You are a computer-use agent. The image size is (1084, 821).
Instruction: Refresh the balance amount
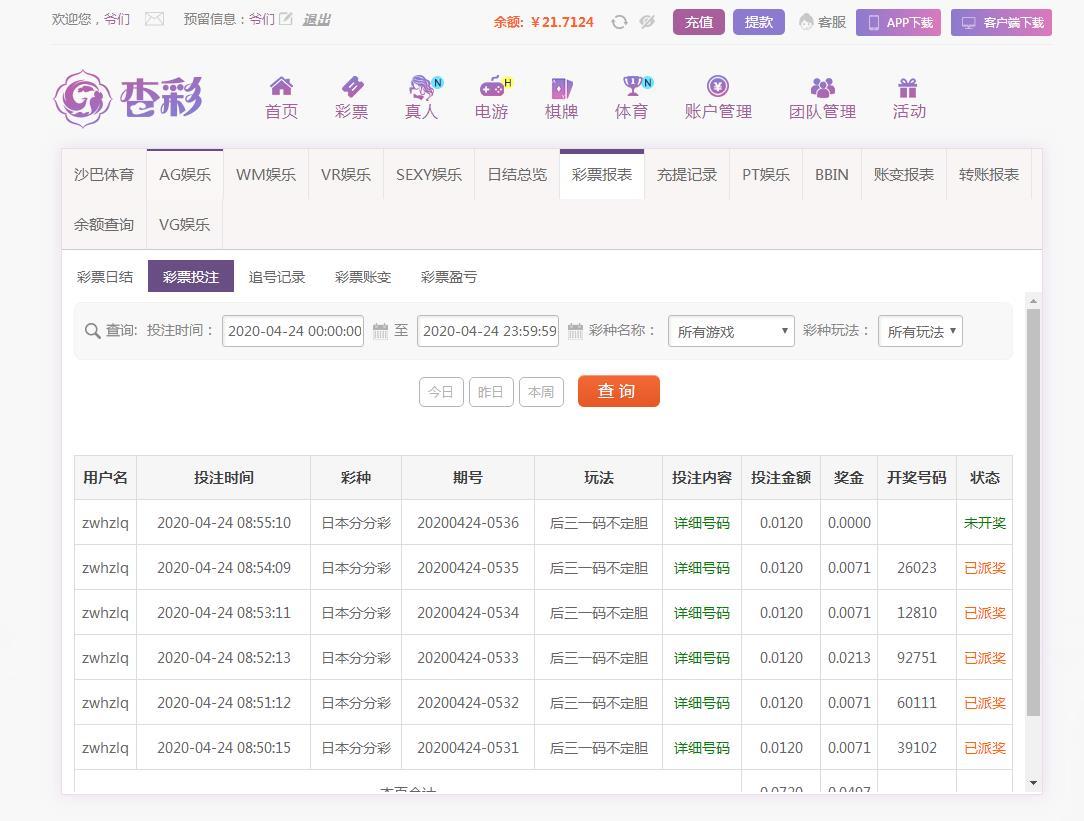coord(619,22)
